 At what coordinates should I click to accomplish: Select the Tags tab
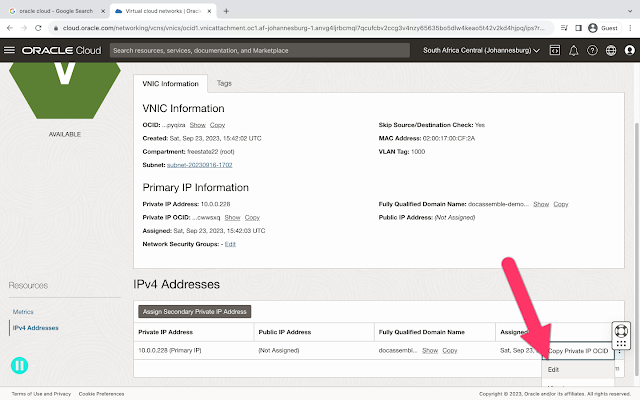pyautogui.click(x=224, y=83)
